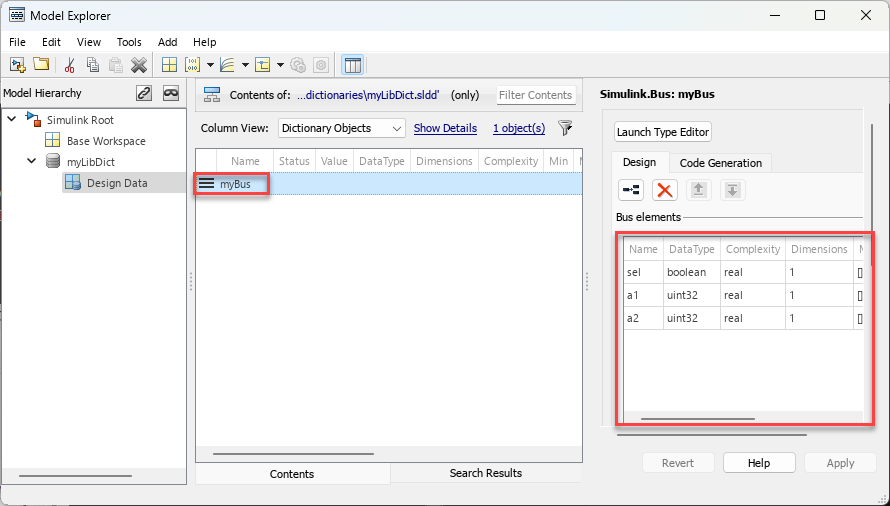Click the folder Open icon in toolbar
The image size is (890, 506).
click(41, 65)
